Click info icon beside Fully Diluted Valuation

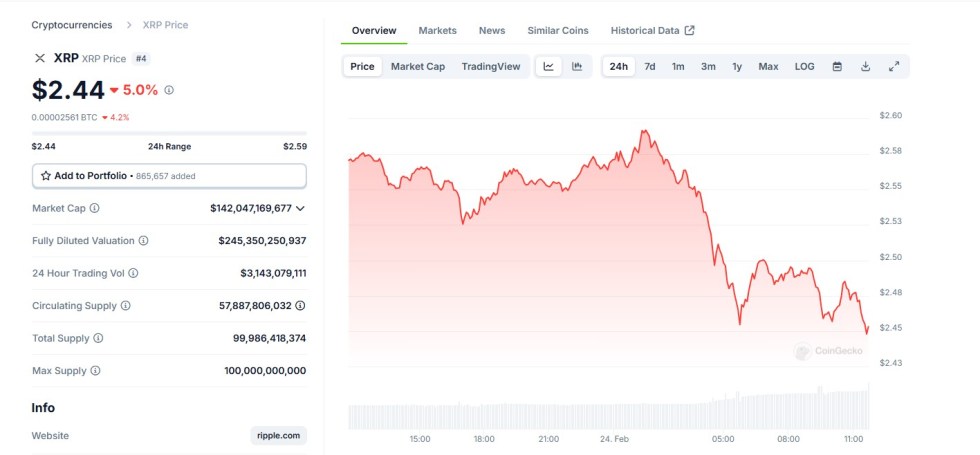(144, 241)
